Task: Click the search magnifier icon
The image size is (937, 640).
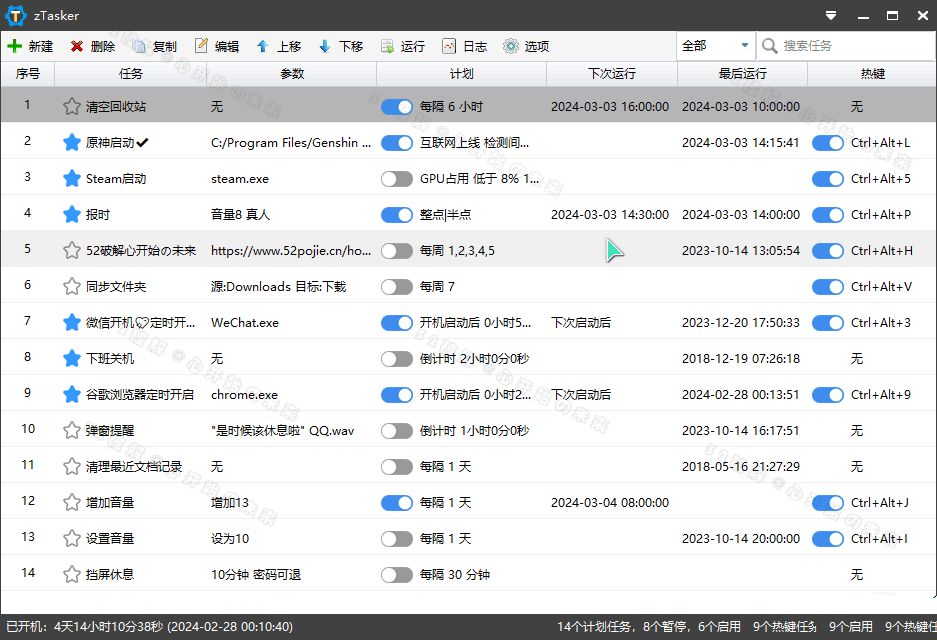Action: point(768,45)
